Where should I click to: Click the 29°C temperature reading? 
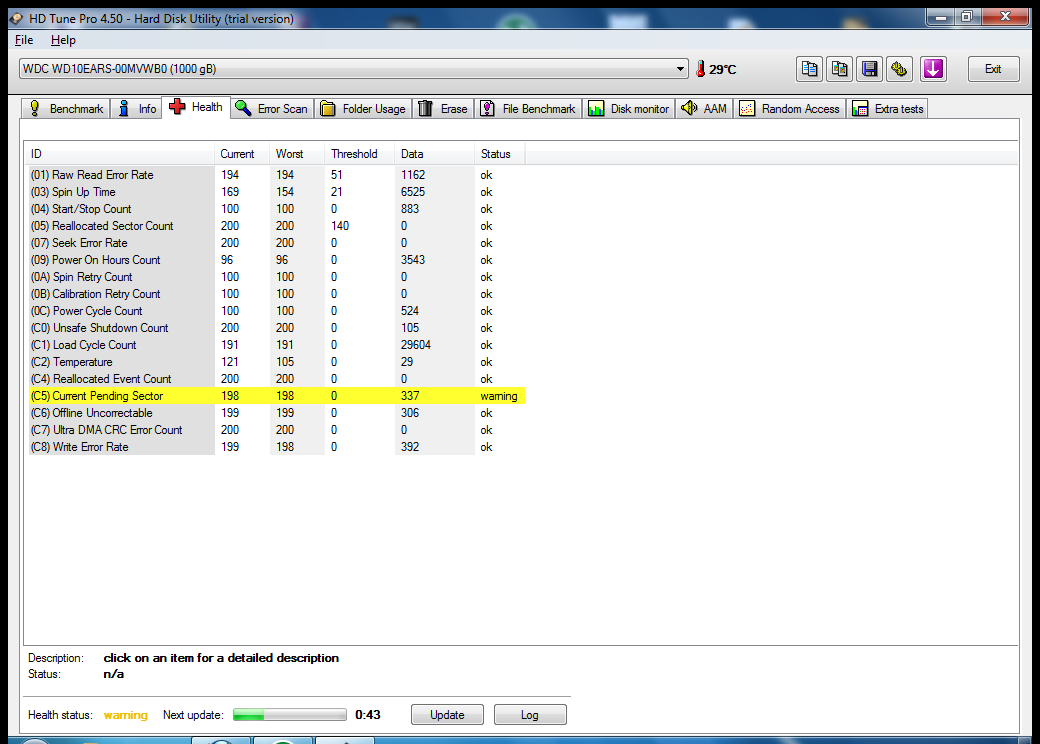(722, 70)
